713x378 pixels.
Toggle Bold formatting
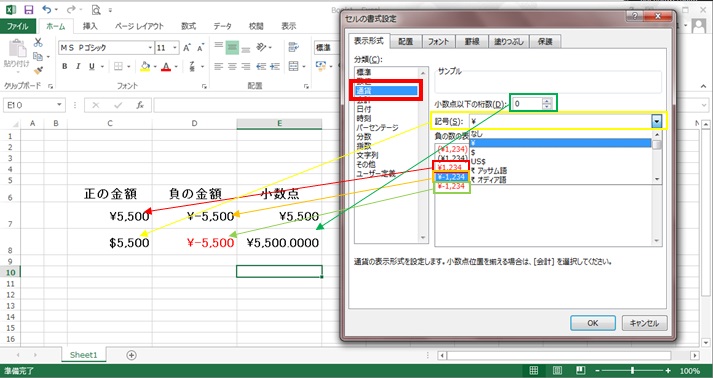[65, 66]
